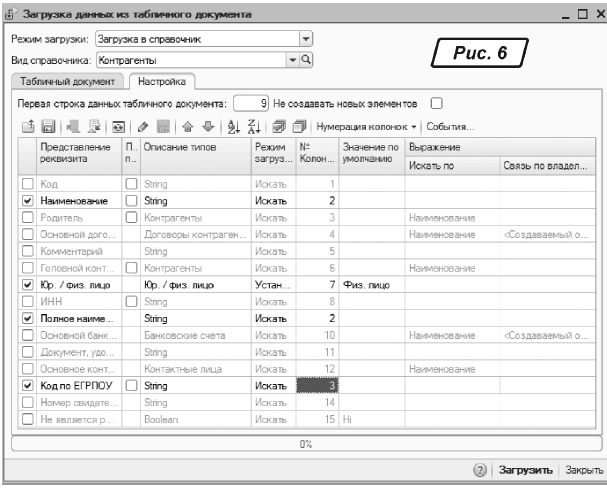Open help via question mark icon
This screenshot has height=489, width=607.
[479, 468]
